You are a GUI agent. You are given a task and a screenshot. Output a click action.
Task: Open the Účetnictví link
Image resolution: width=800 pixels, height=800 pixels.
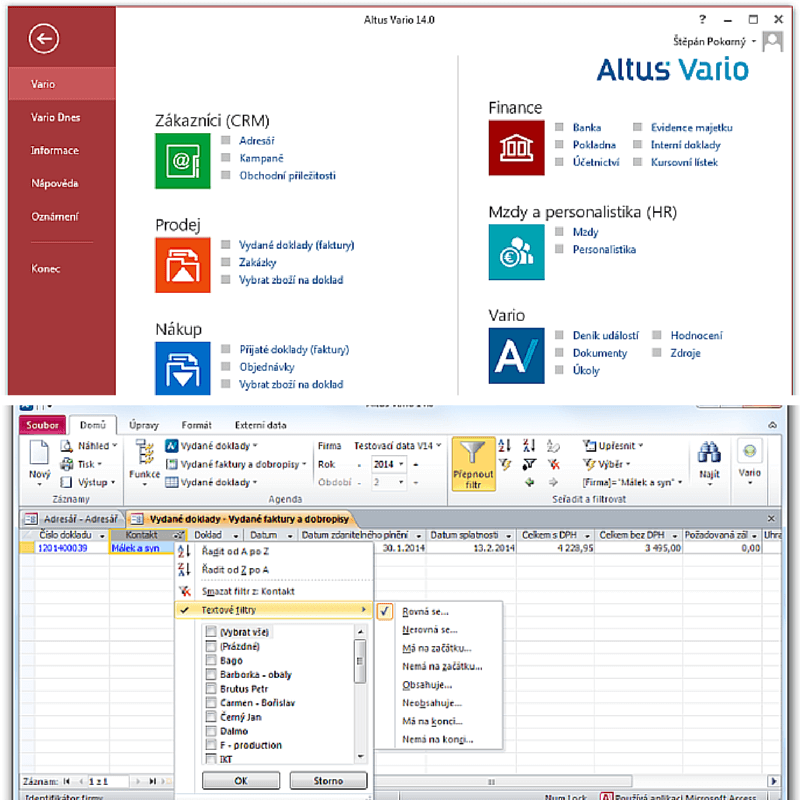(x=596, y=162)
